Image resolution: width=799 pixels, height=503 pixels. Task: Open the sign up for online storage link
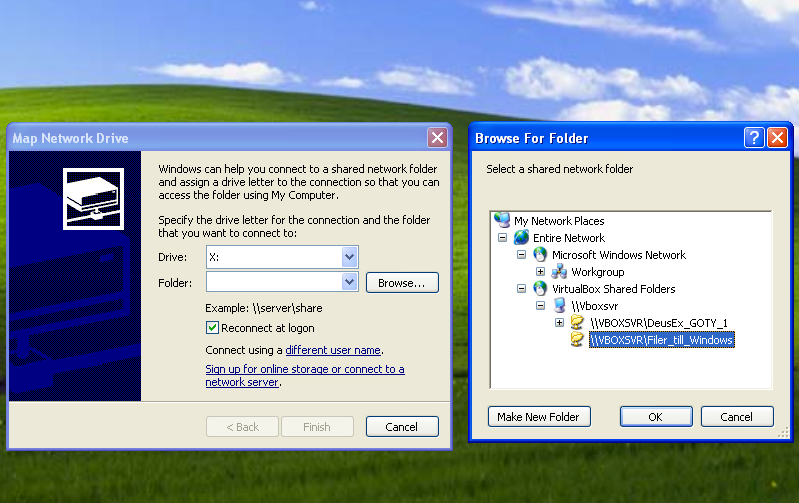click(305, 376)
